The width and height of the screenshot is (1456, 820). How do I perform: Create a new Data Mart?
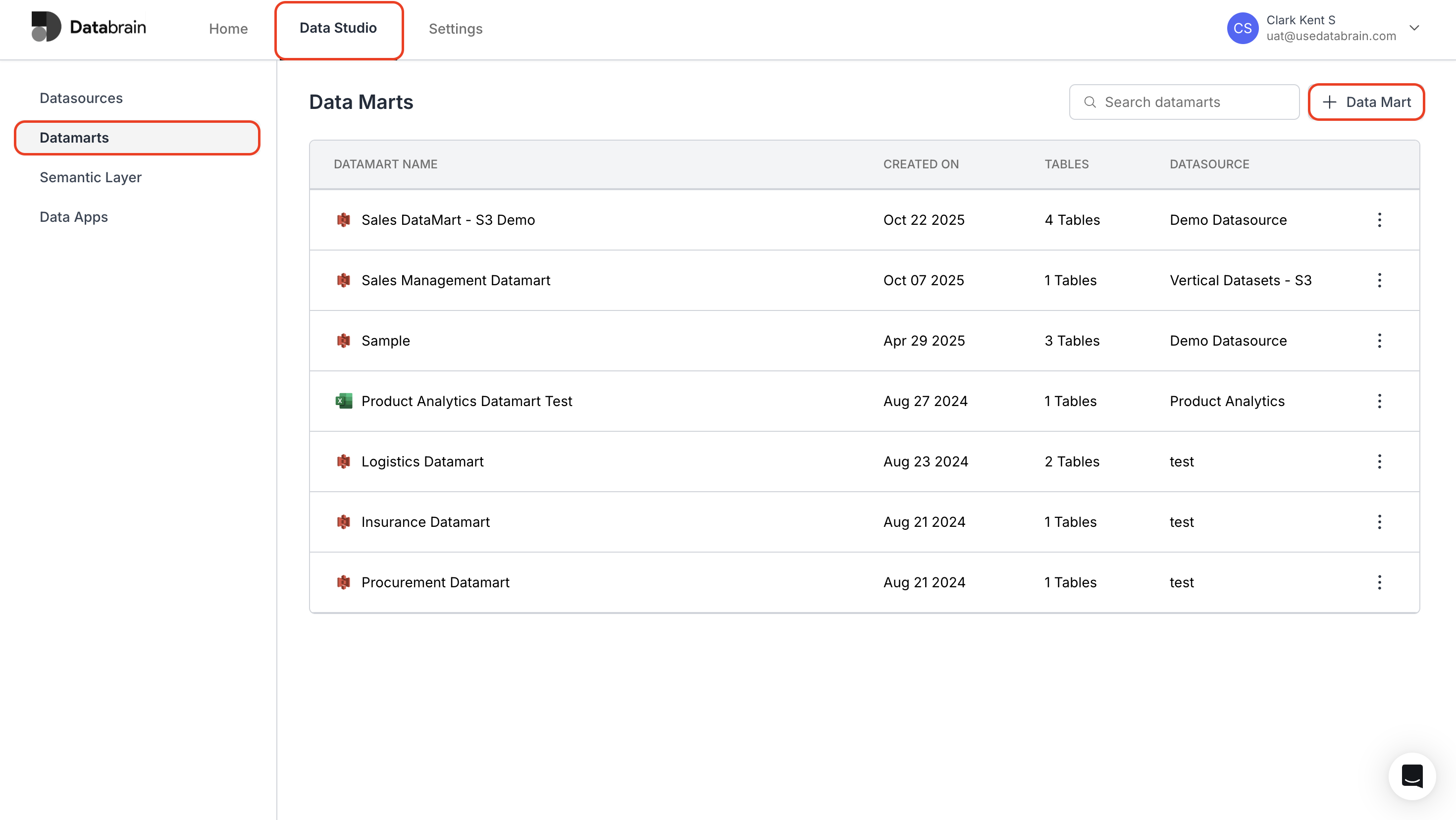click(x=1366, y=102)
